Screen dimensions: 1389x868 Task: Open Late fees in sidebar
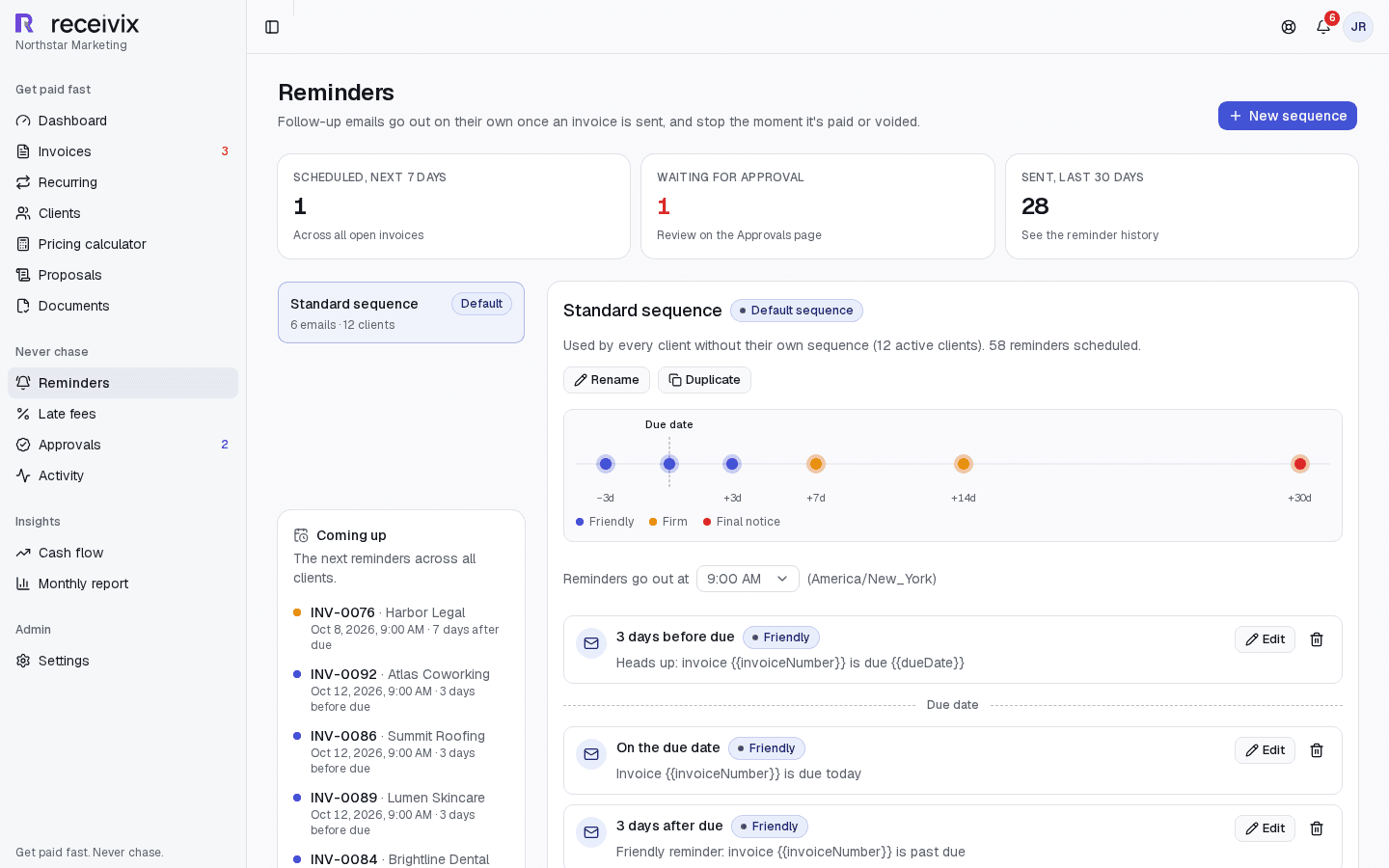123,414
